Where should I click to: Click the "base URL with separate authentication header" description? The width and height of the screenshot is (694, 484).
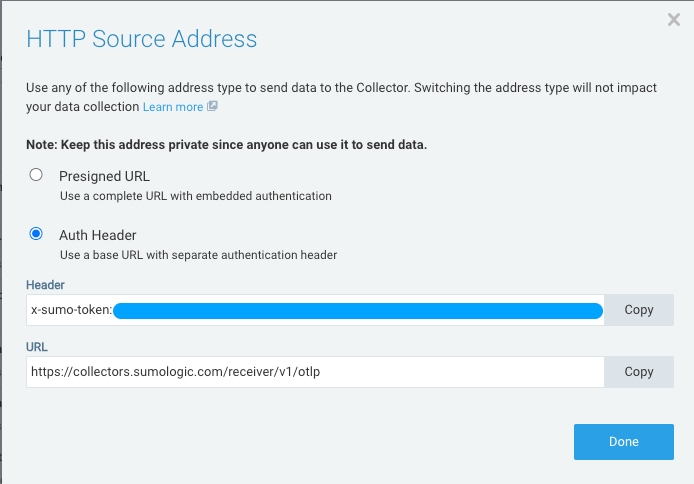coord(198,255)
